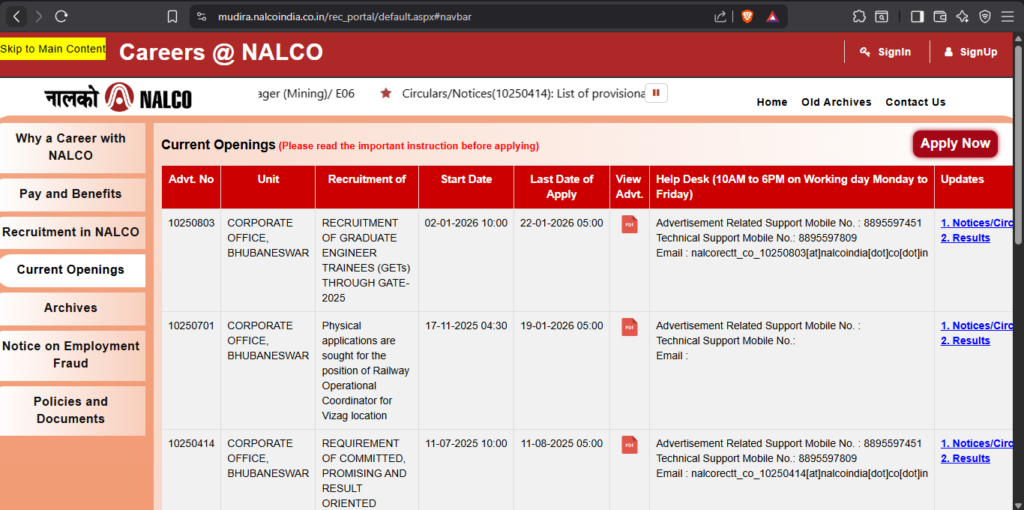The height and width of the screenshot is (510, 1024).
Task: Click the share icon in address bar
Action: tap(720, 17)
